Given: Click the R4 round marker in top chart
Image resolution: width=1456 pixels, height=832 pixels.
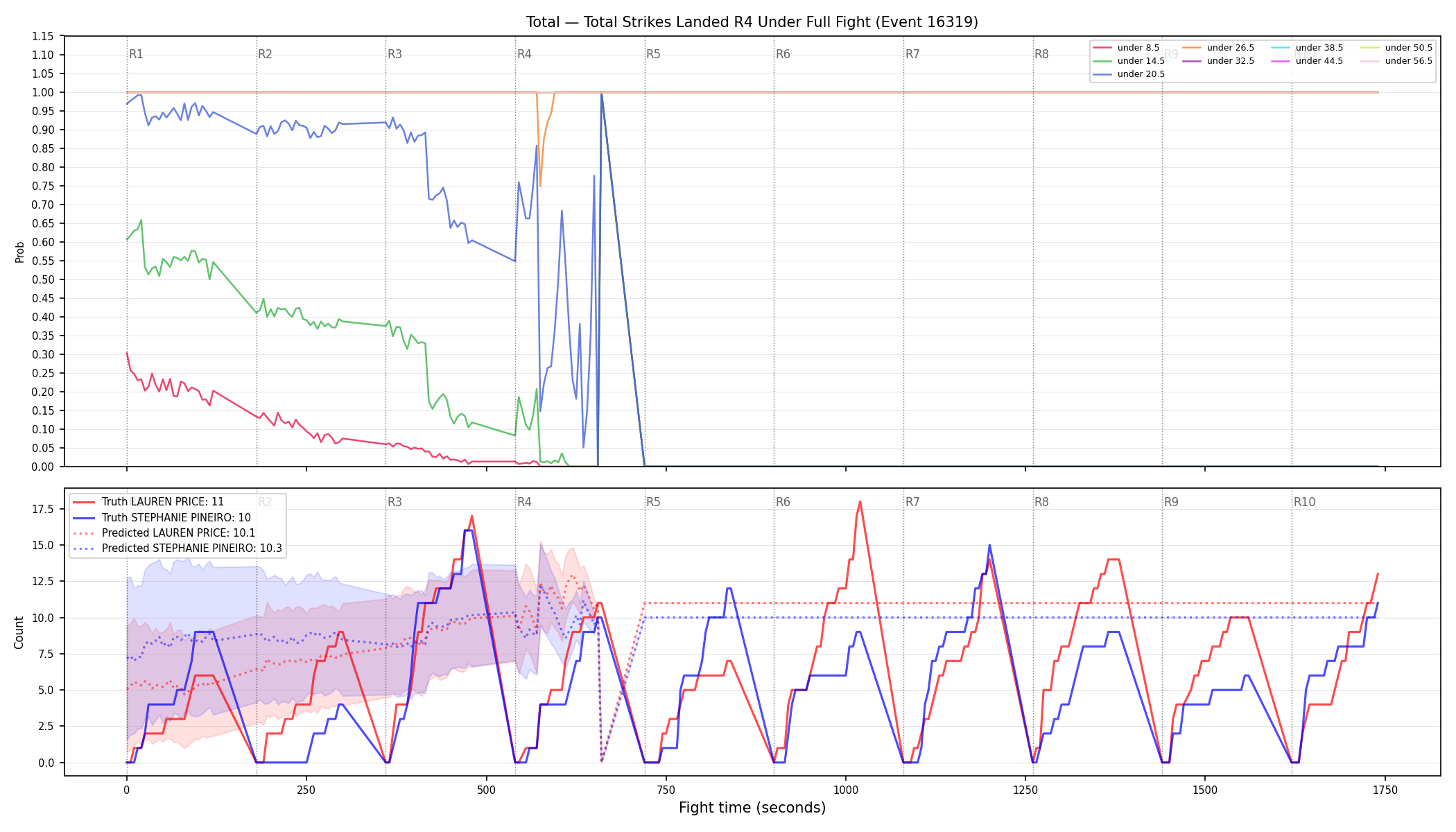Looking at the screenshot, I should 524,54.
